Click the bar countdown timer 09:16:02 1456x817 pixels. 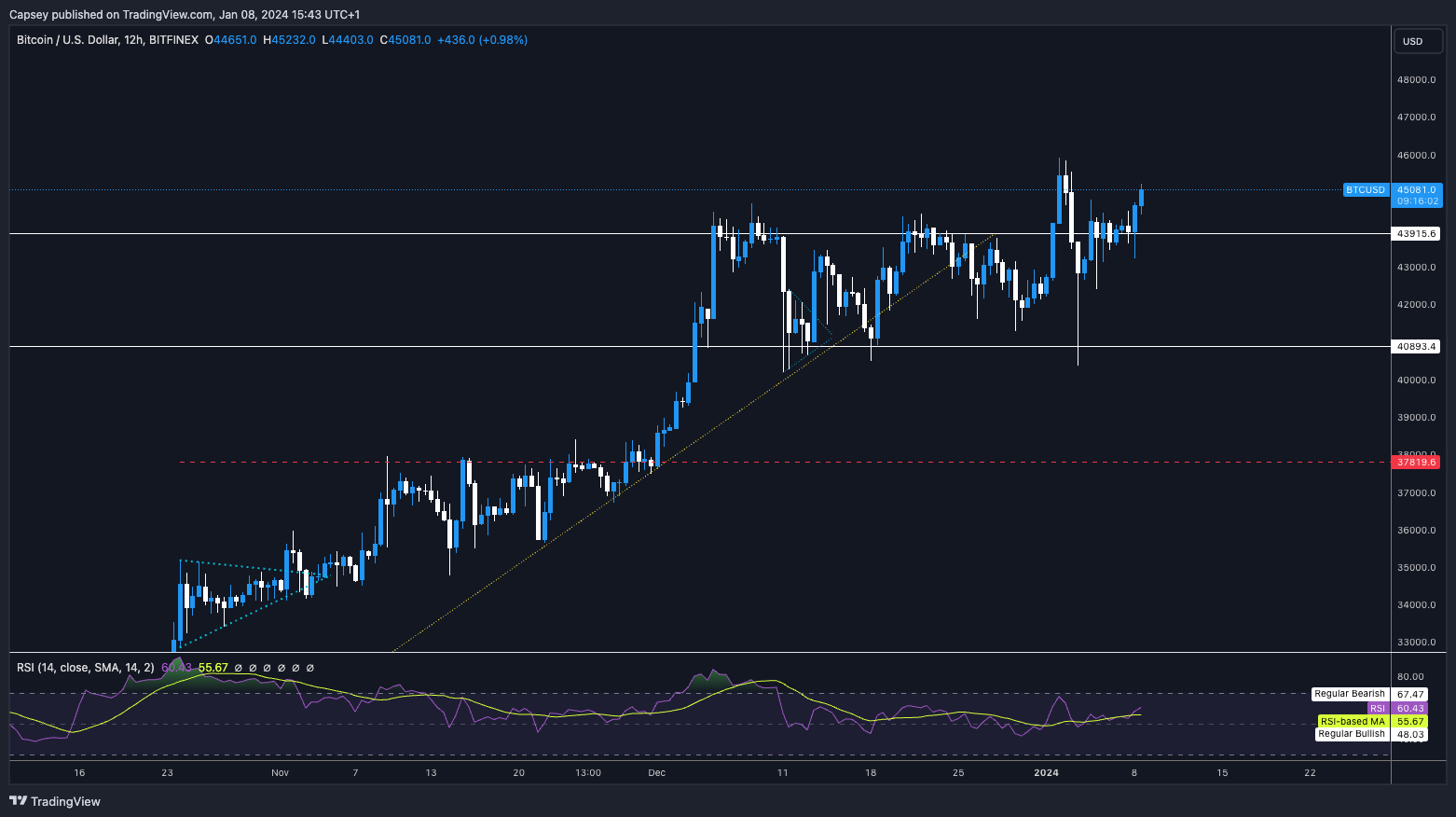[x=1417, y=201]
